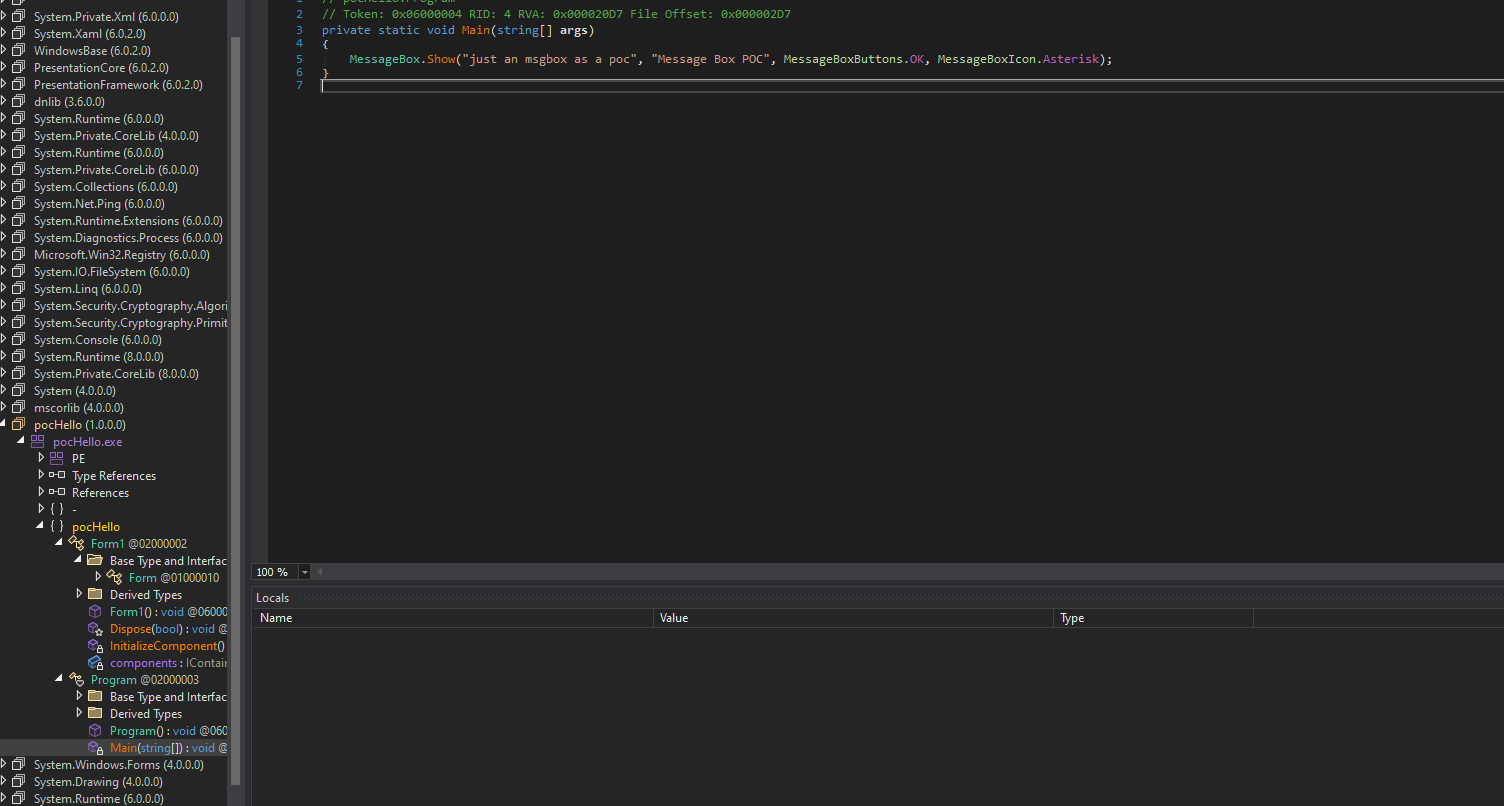
Task: Click the Type References node icon
Action: (x=57, y=476)
